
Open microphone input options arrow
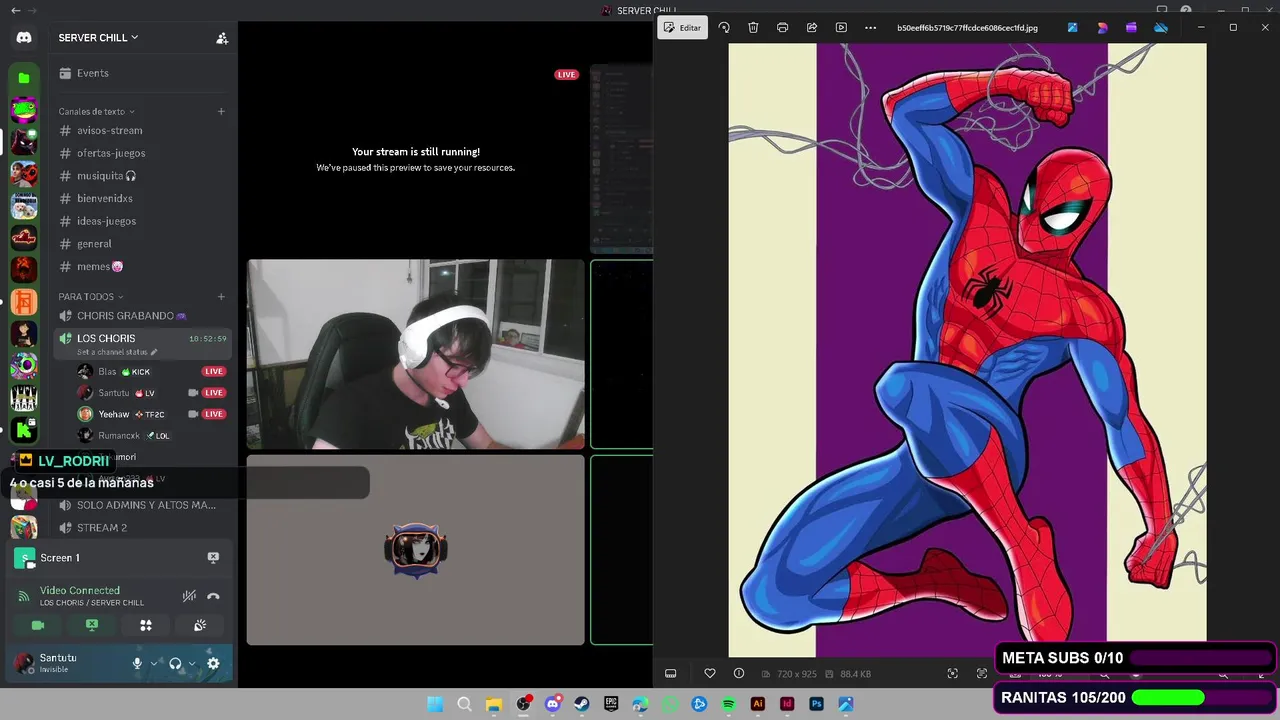pos(154,663)
